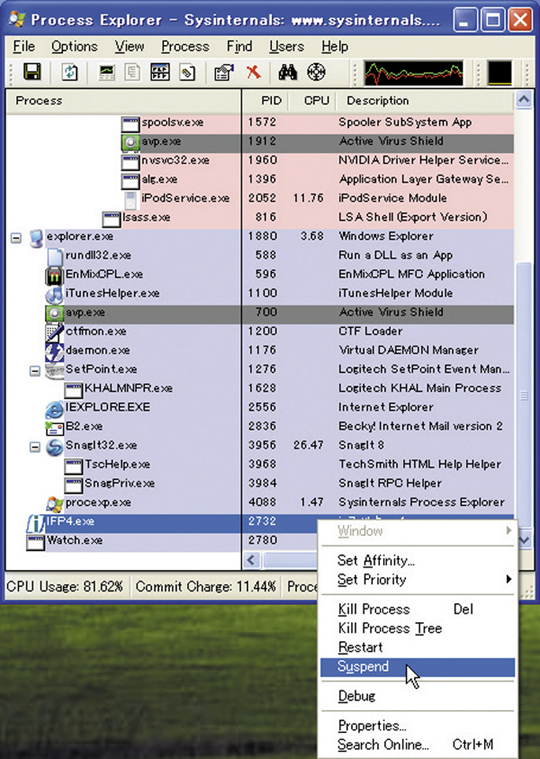Click the SetPoint.exe keyboard icon

click(54, 370)
